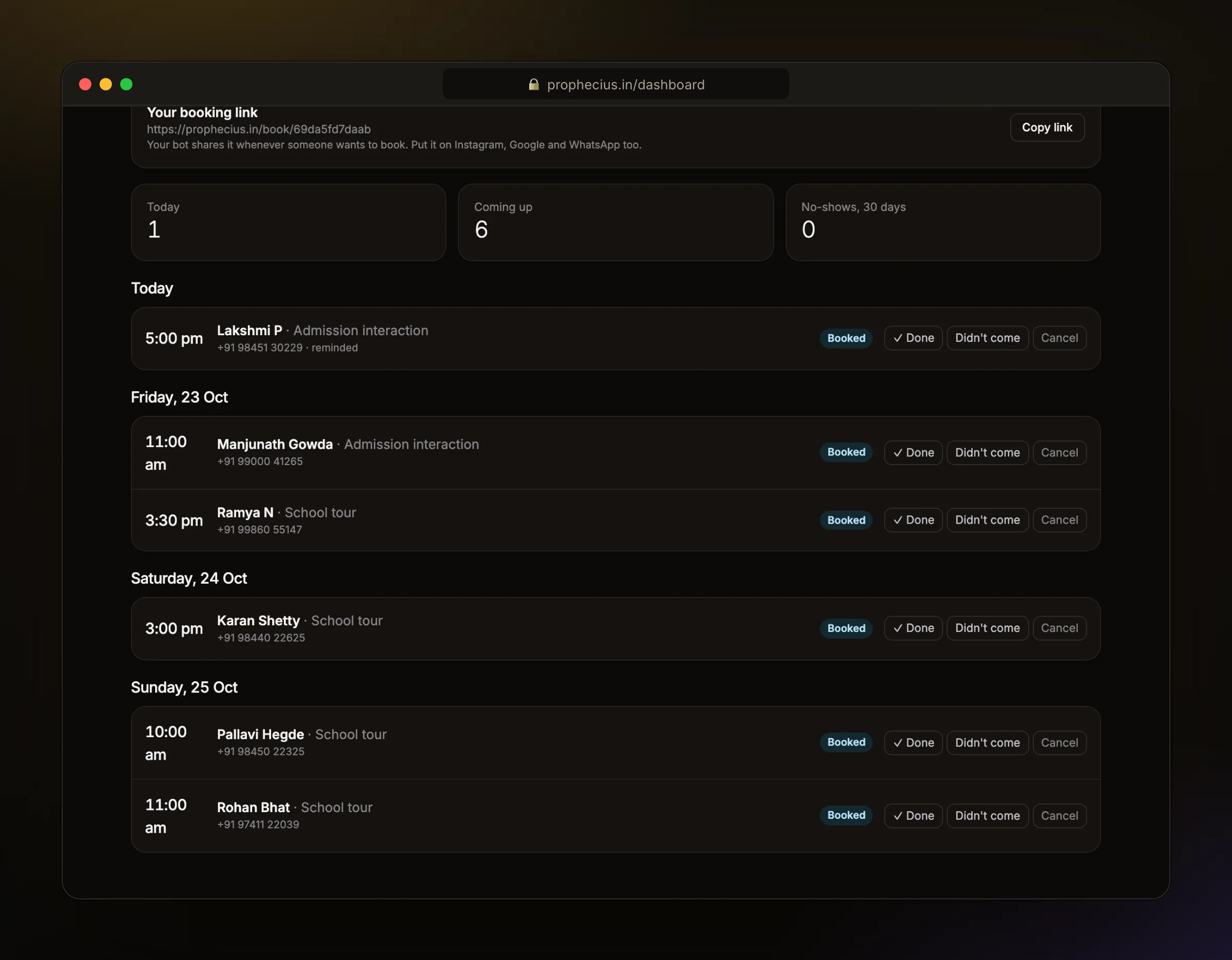The width and height of the screenshot is (1232, 960).
Task: Click Booked badge for Pallavi Hegde
Action: [846, 742]
